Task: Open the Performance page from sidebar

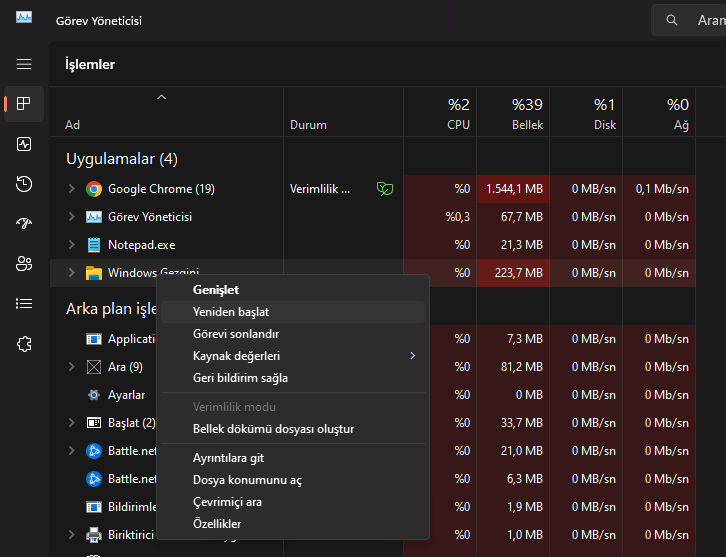Action: [24, 144]
